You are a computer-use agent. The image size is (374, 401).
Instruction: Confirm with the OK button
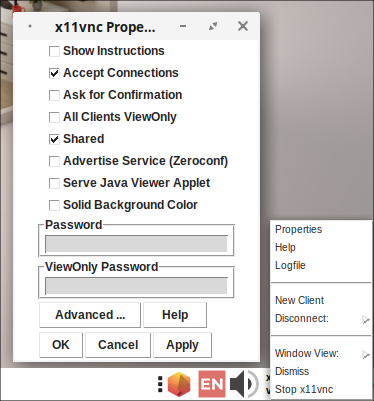click(x=61, y=345)
